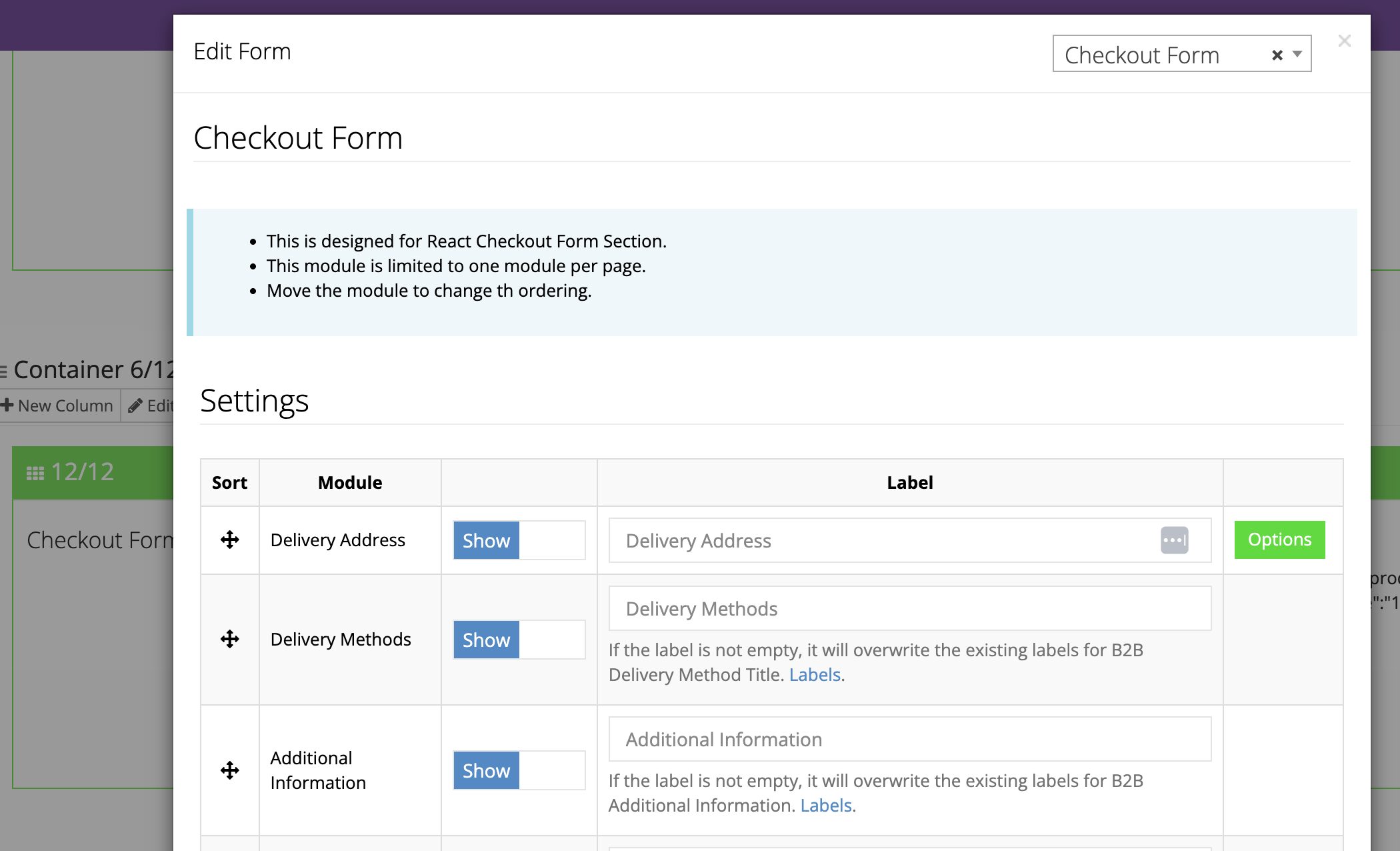Click the green Options button
Viewport: 1400px width, 851px height.
[x=1279, y=540]
